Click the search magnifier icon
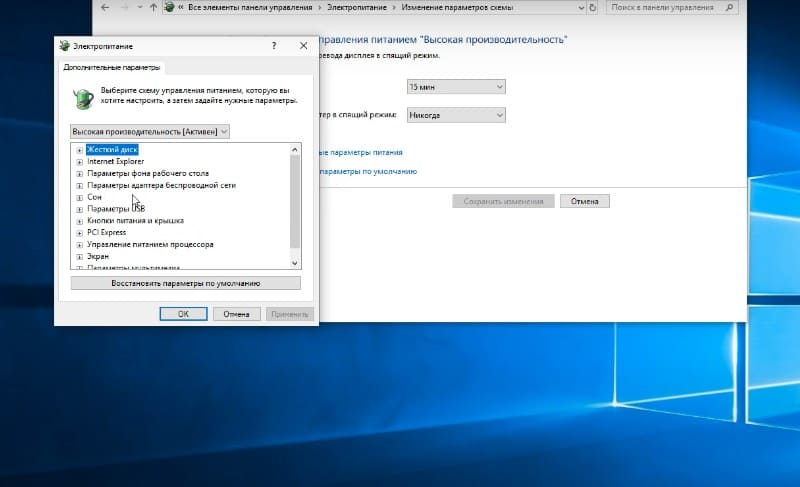The height and width of the screenshot is (487, 800). tap(737, 7)
